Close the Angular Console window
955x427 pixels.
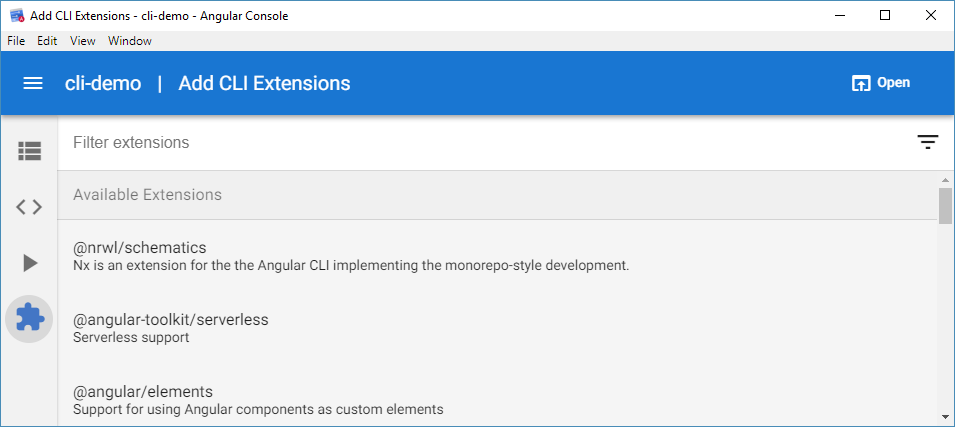coord(931,16)
